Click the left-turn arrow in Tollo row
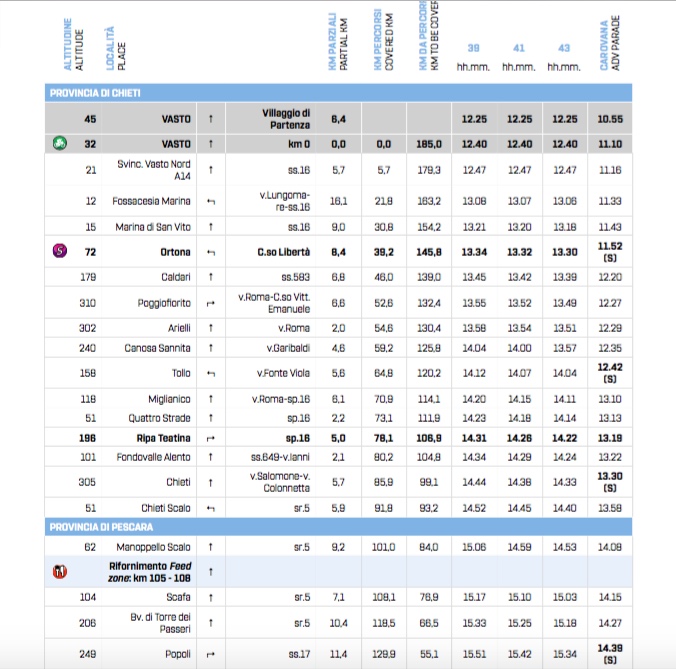The height and width of the screenshot is (669, 676). (x=210, y=373)
